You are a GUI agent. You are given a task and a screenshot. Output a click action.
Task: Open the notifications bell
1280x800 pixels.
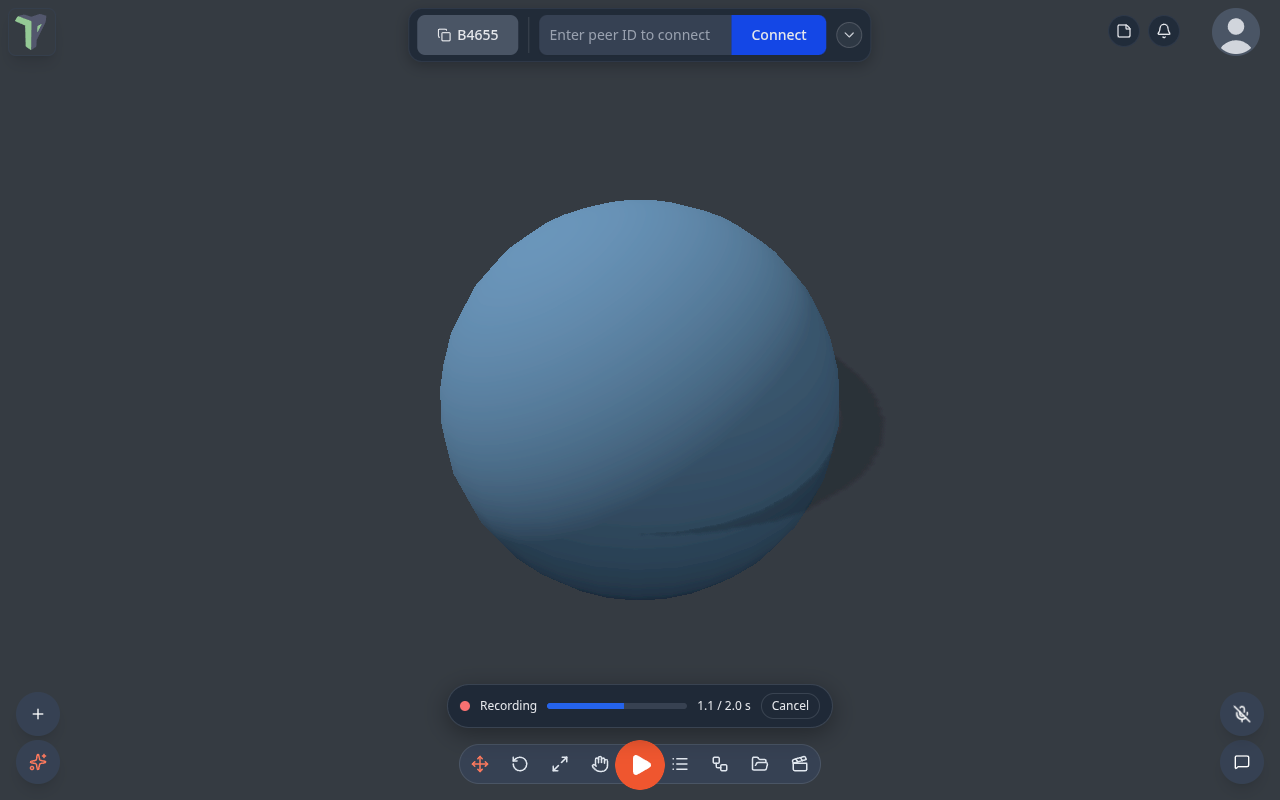click(1164, 31)
